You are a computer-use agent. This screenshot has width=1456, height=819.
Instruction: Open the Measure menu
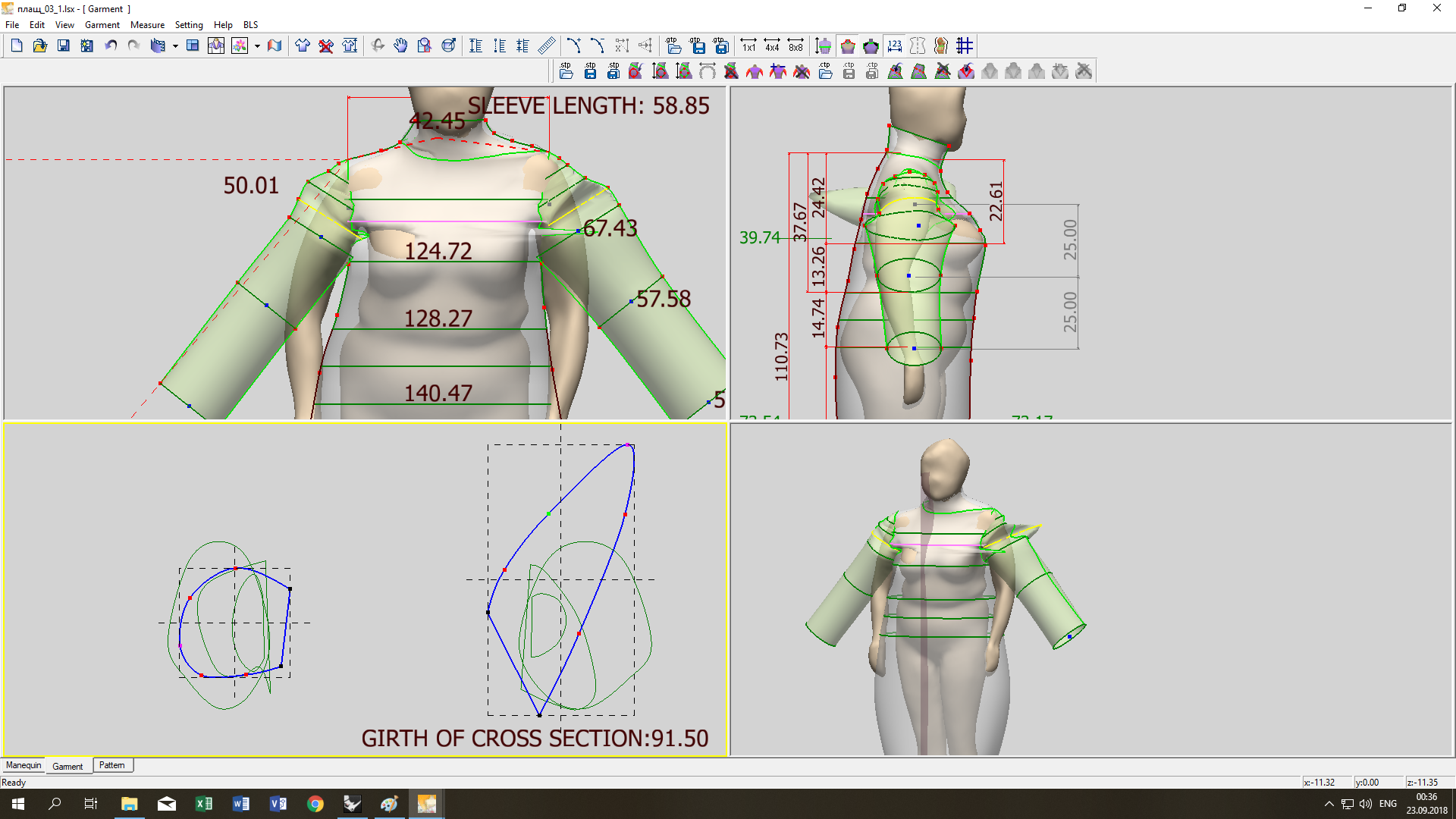(147, 25)
